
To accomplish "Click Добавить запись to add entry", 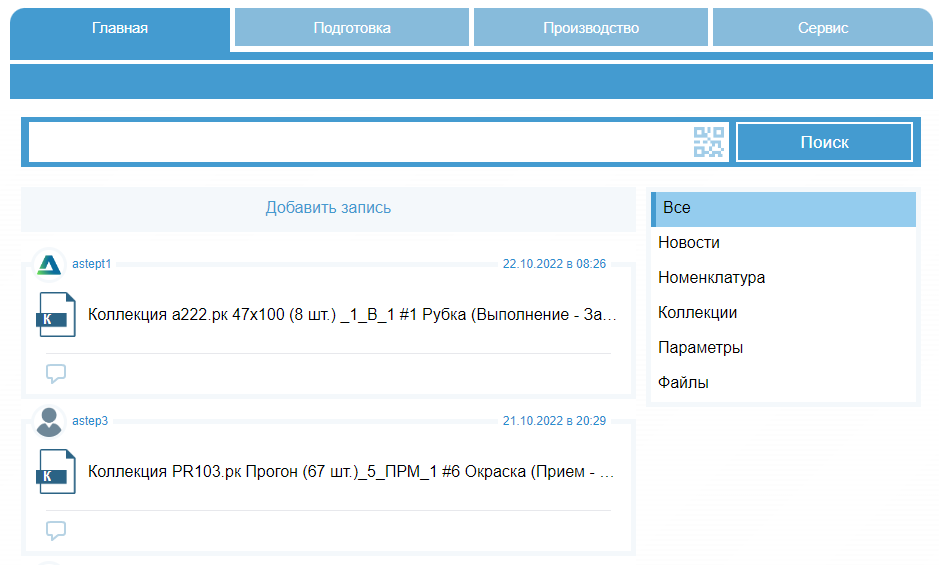I will (328, 208).
